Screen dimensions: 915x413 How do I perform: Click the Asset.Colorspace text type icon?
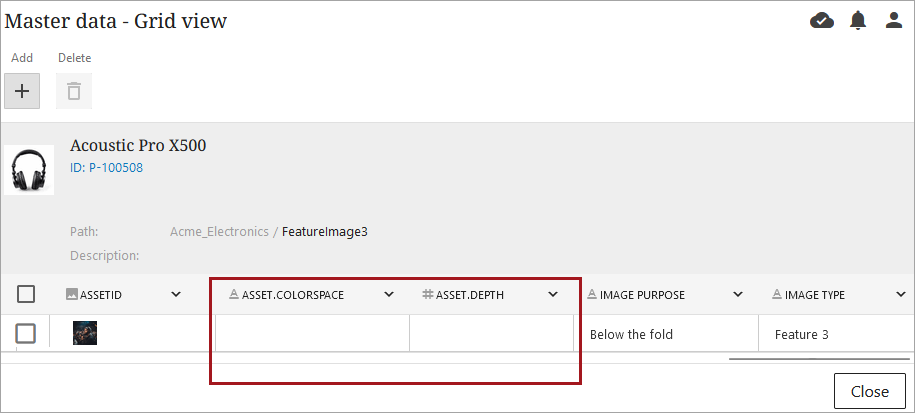click(234, 295)
